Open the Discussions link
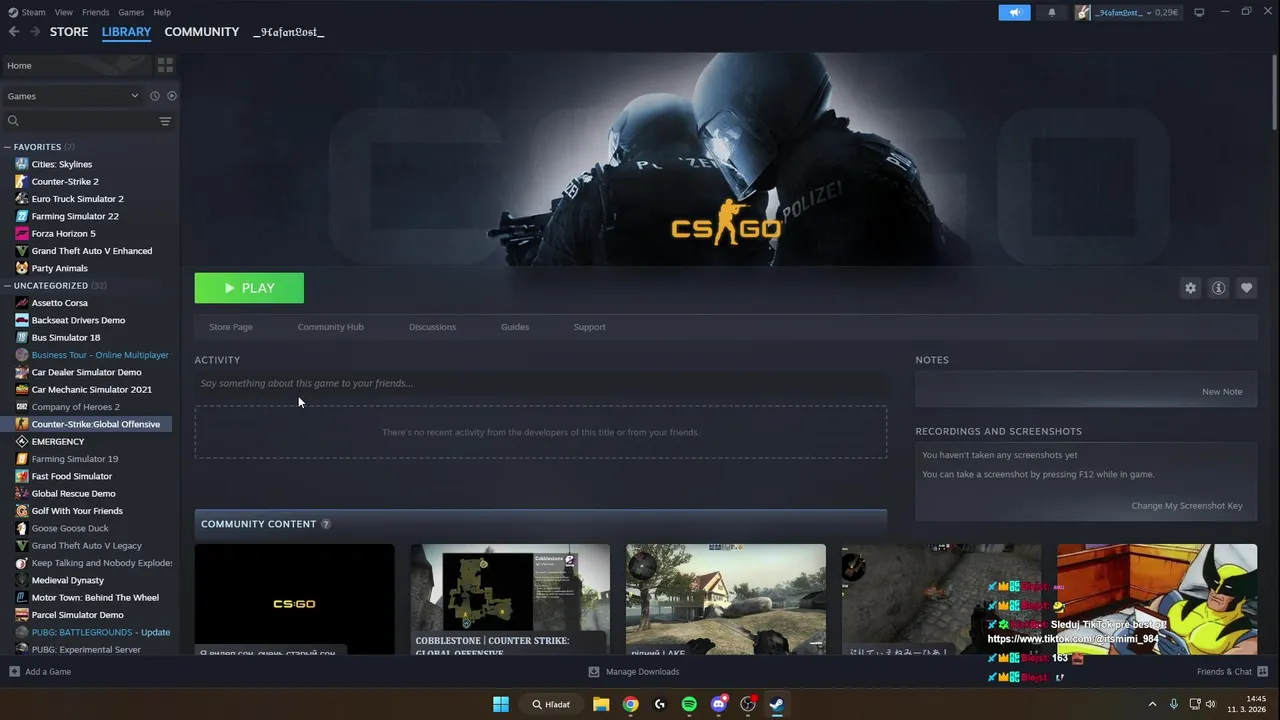This screenshot has height=720, width=1280. (x=432, y=327)
